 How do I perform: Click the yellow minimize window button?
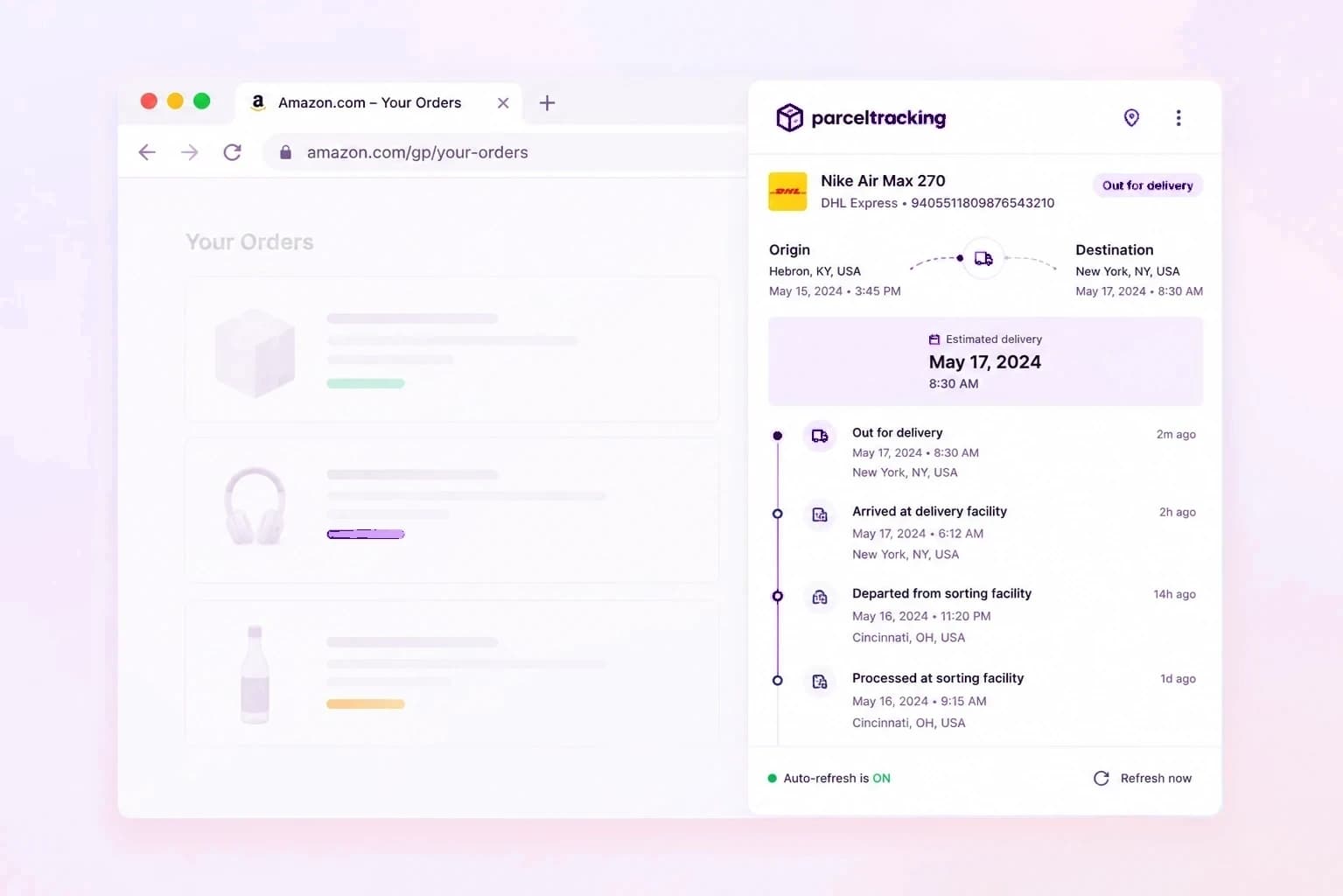(175, 101)
